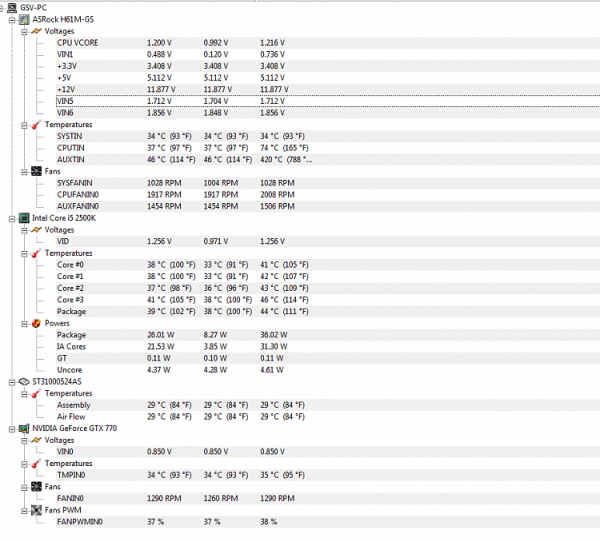This screenshot has width=600, height=542.
Task: Collapse the Temperatures group containing Core #0
Action: (x=24, y=253)
